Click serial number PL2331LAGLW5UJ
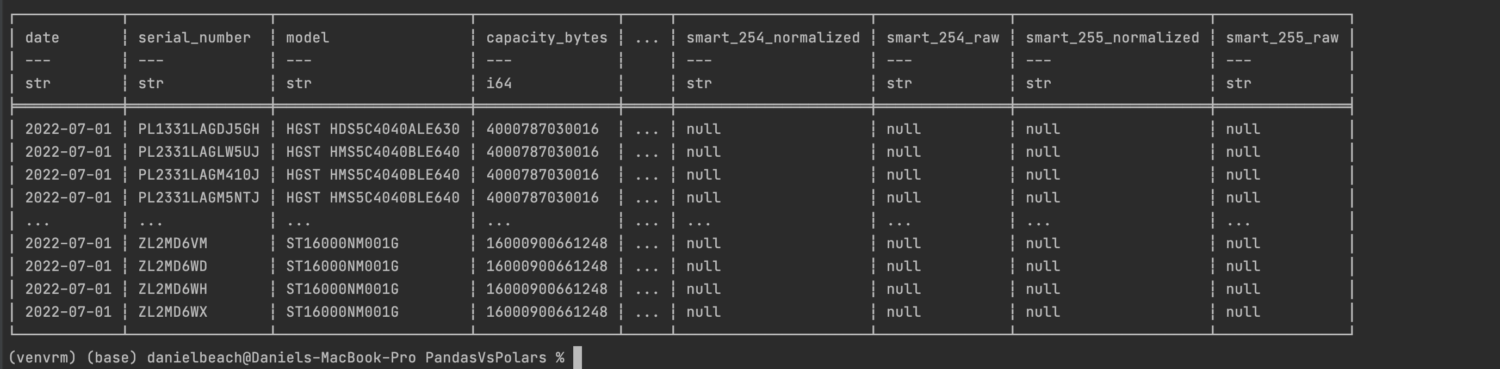 pyautogui.click(x=199, y=152)
